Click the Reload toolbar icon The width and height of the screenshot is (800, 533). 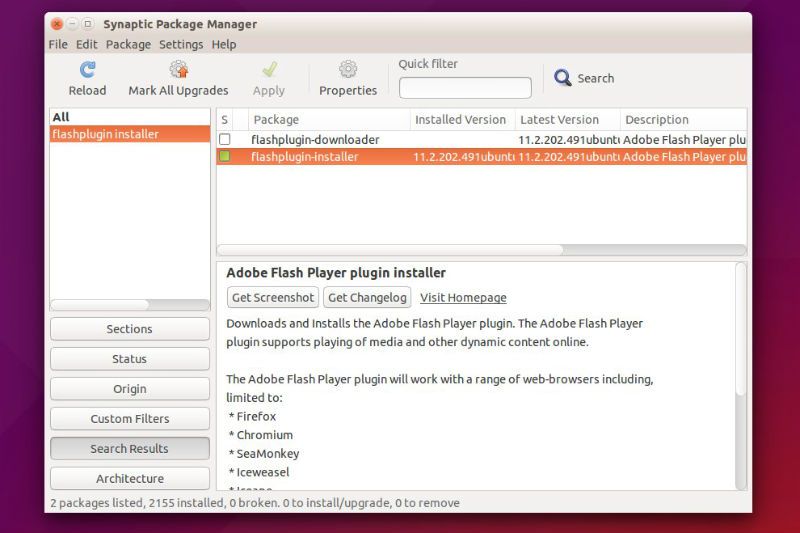[88, 69]
